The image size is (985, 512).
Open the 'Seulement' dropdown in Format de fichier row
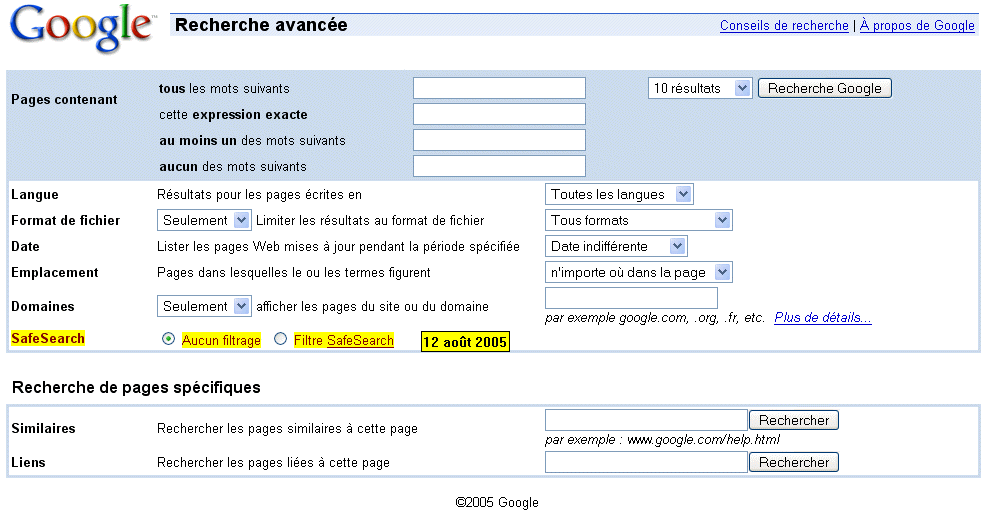pos(204,220)
